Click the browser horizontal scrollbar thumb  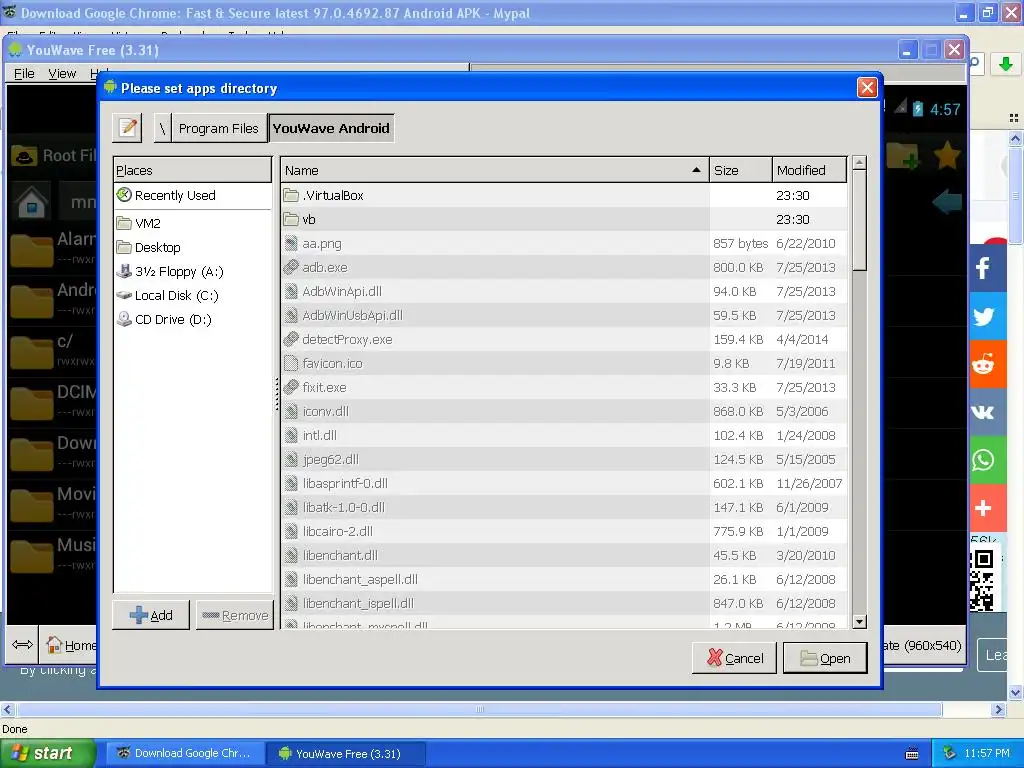tap(479, 709)
